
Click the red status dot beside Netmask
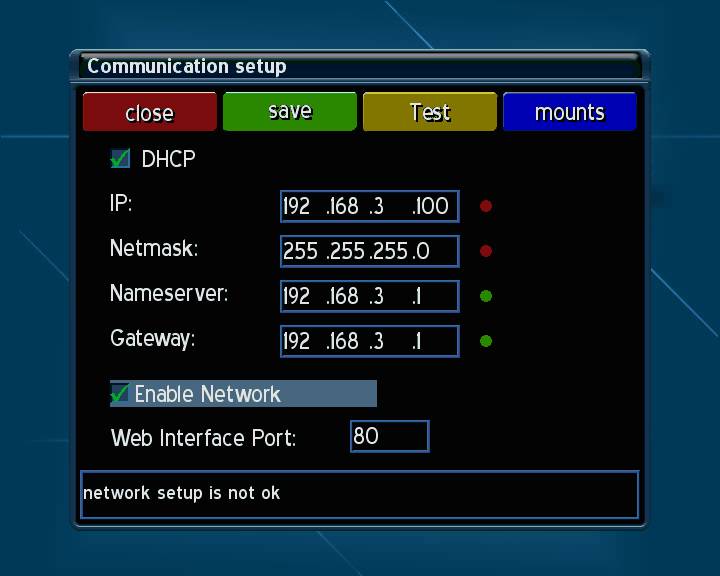pos(486,251)
